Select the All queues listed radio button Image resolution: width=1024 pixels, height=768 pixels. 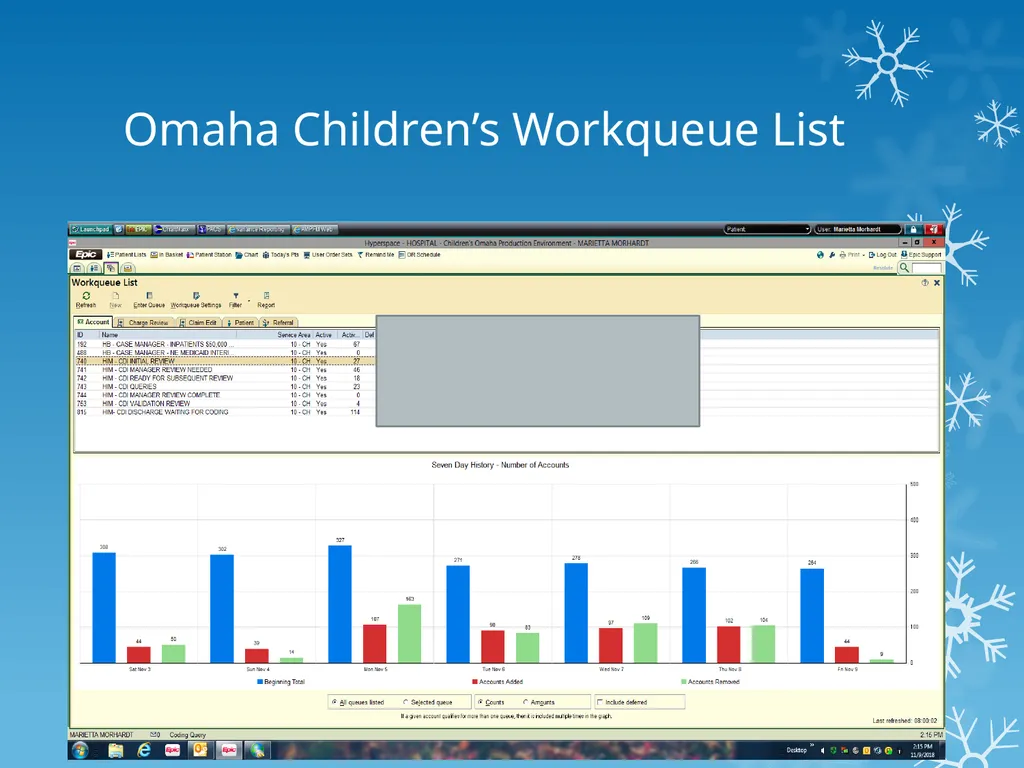click(x=334, y=702)
